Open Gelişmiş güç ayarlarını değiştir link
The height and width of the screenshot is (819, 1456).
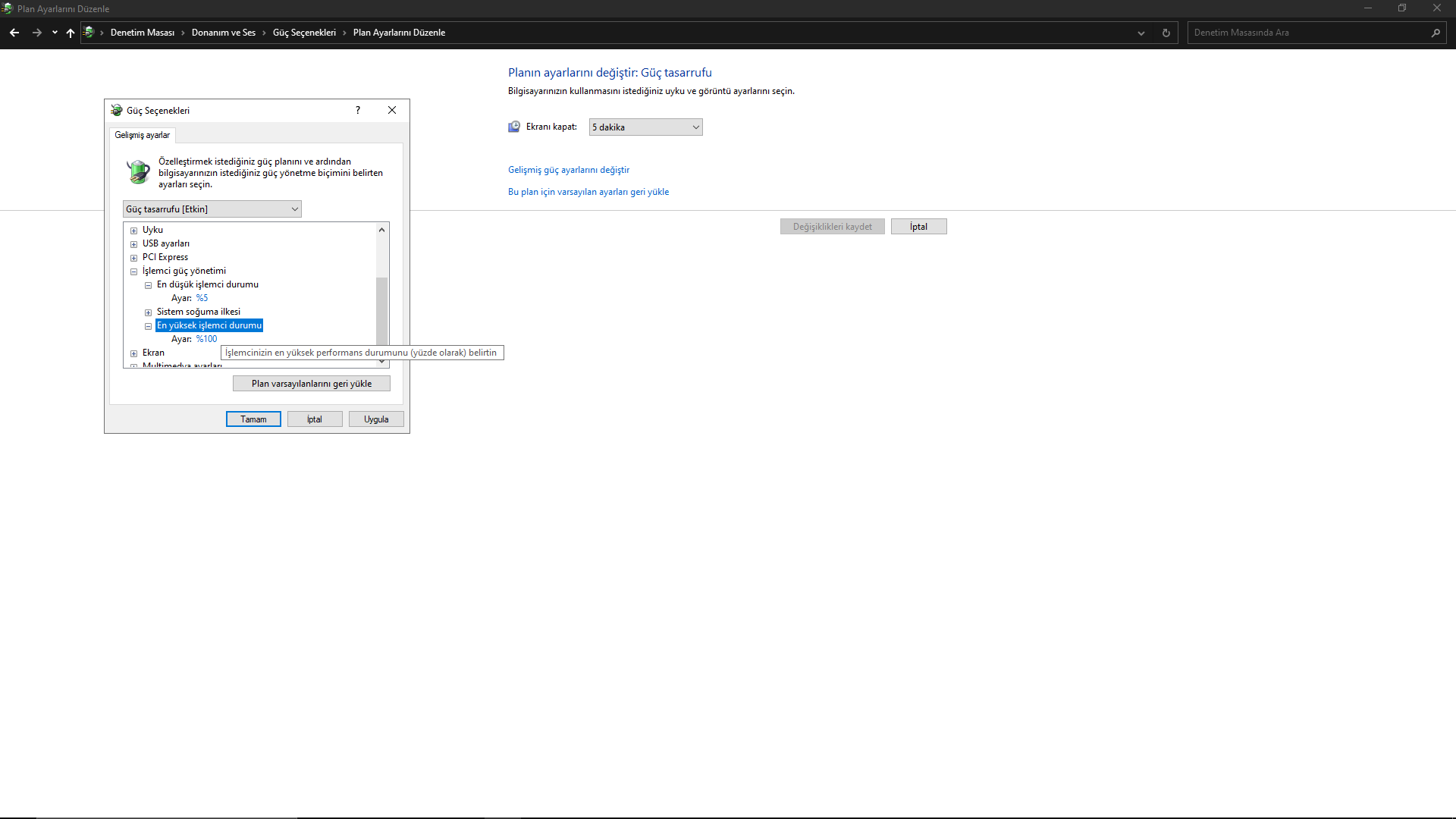coord(568,170)
